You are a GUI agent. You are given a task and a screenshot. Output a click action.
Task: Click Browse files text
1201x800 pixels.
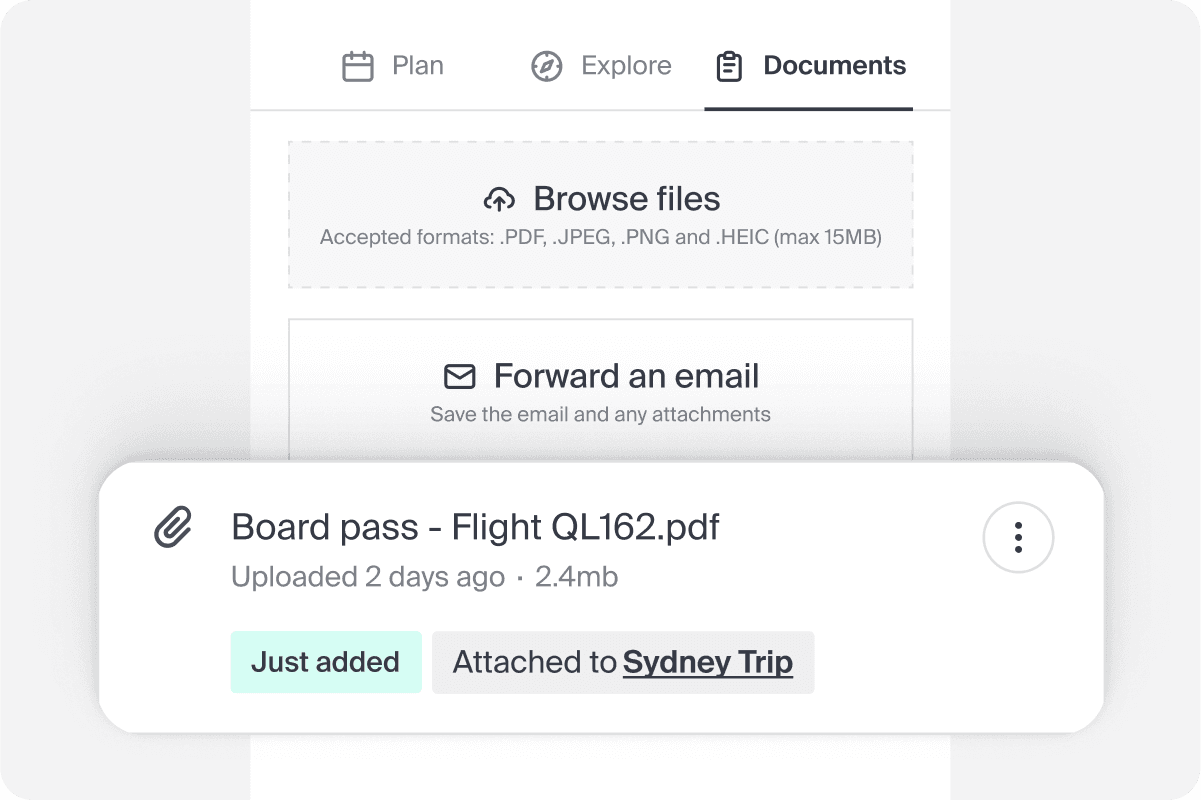[627, 199]
